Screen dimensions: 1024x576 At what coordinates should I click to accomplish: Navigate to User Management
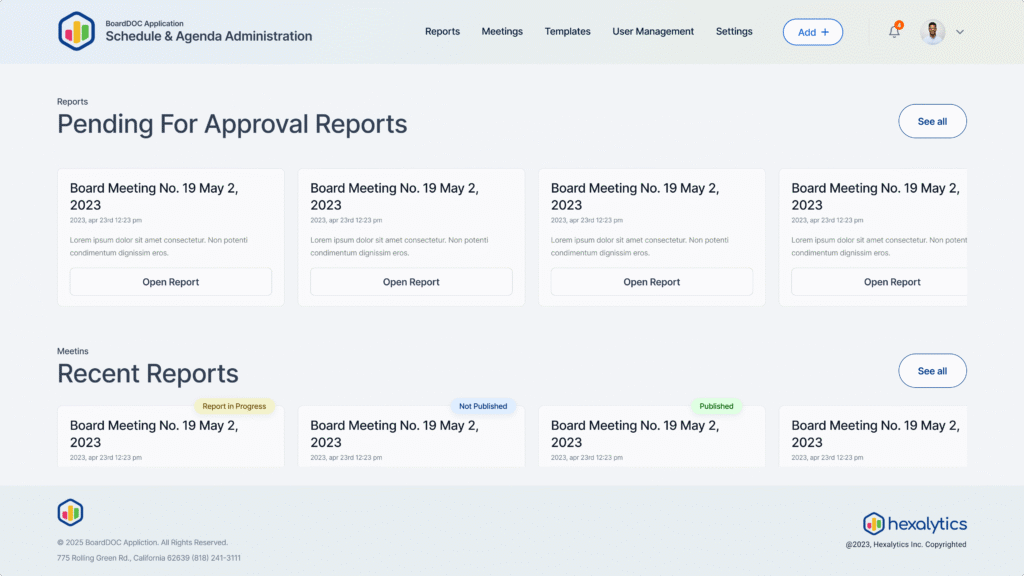pos(653,32)
